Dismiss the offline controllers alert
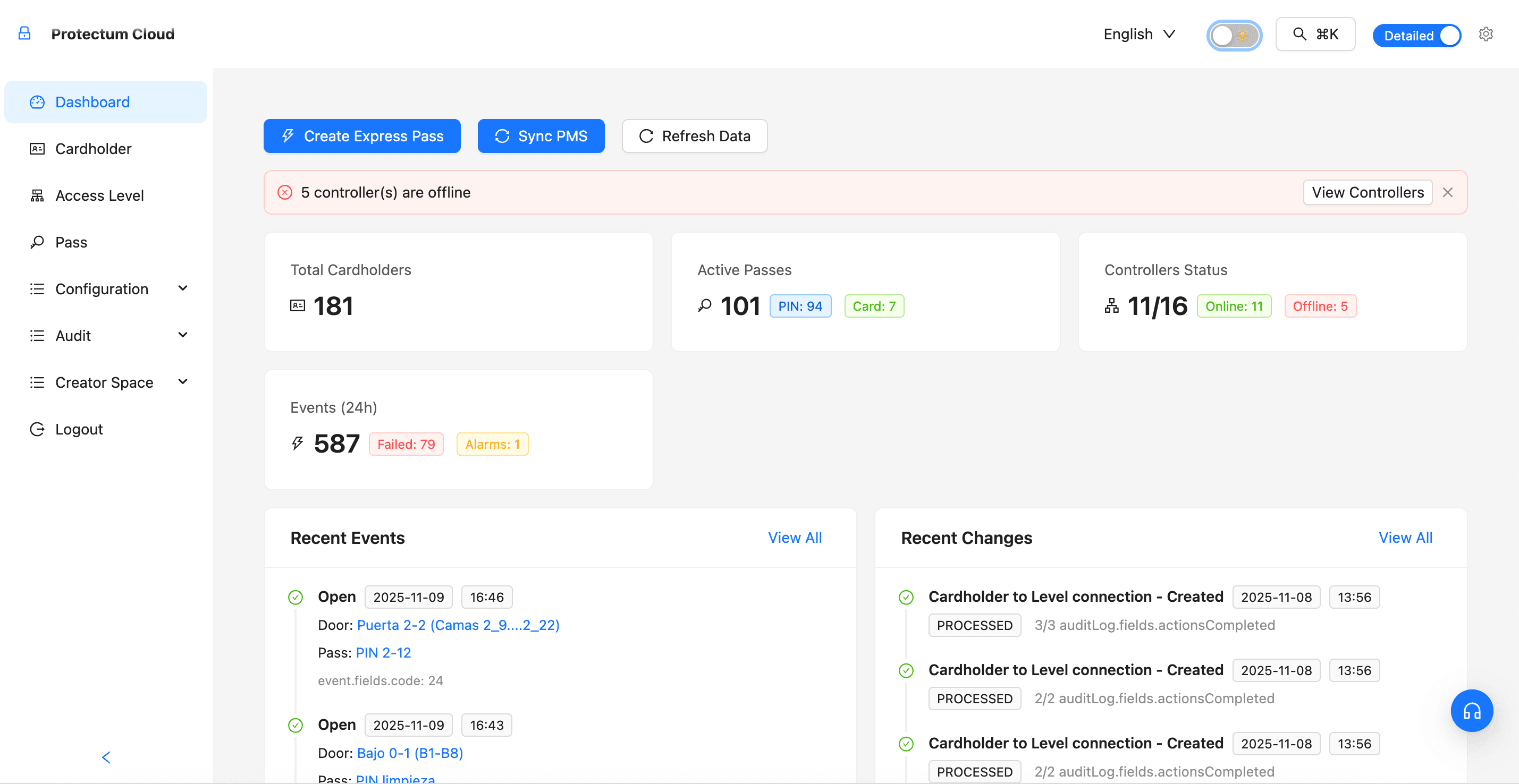Image resolution: width=1519 pixels, height=784 pixels. pyautogui.click(x=1448, y=192)
